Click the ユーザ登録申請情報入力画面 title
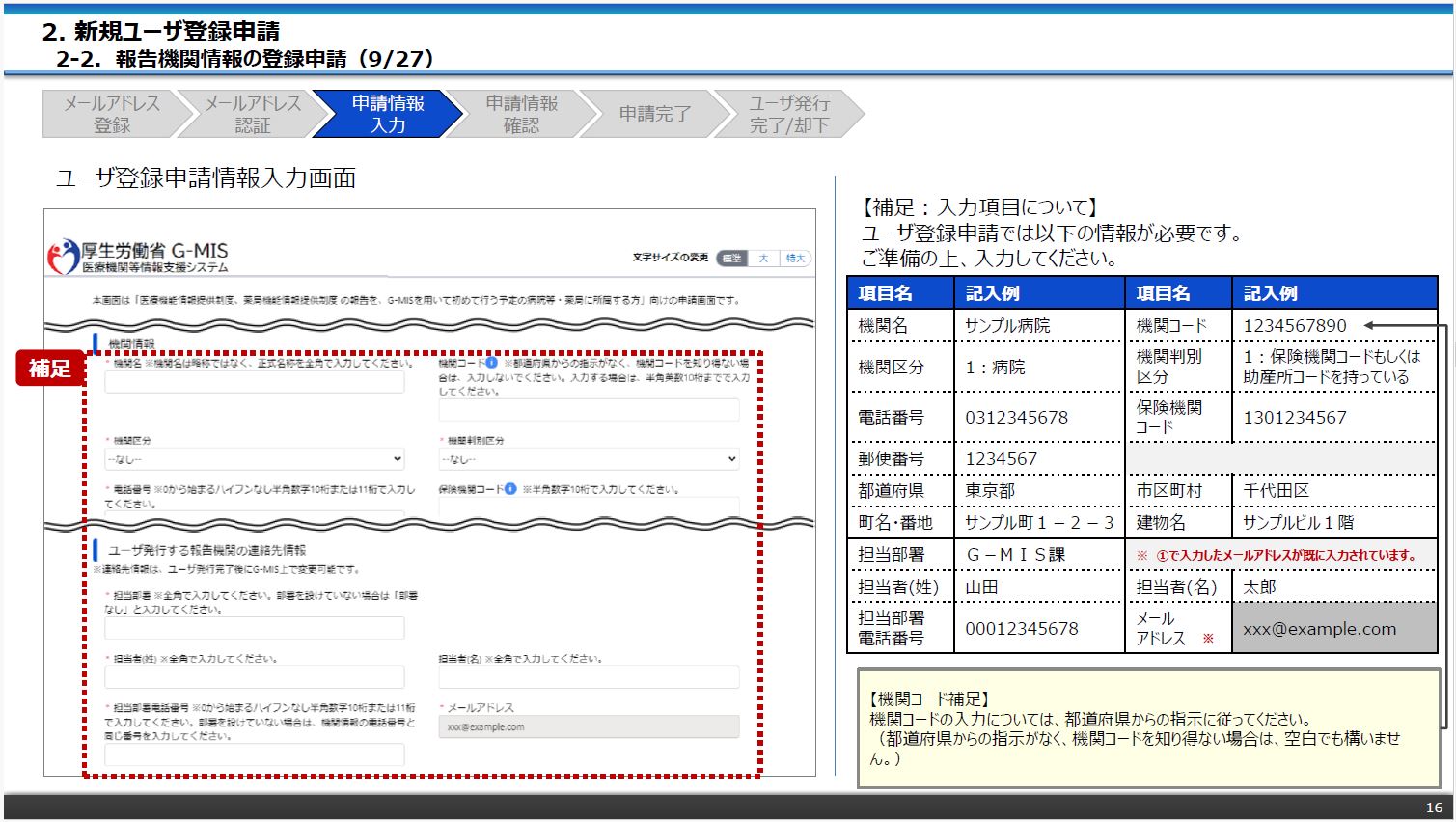 click(206, 178)
